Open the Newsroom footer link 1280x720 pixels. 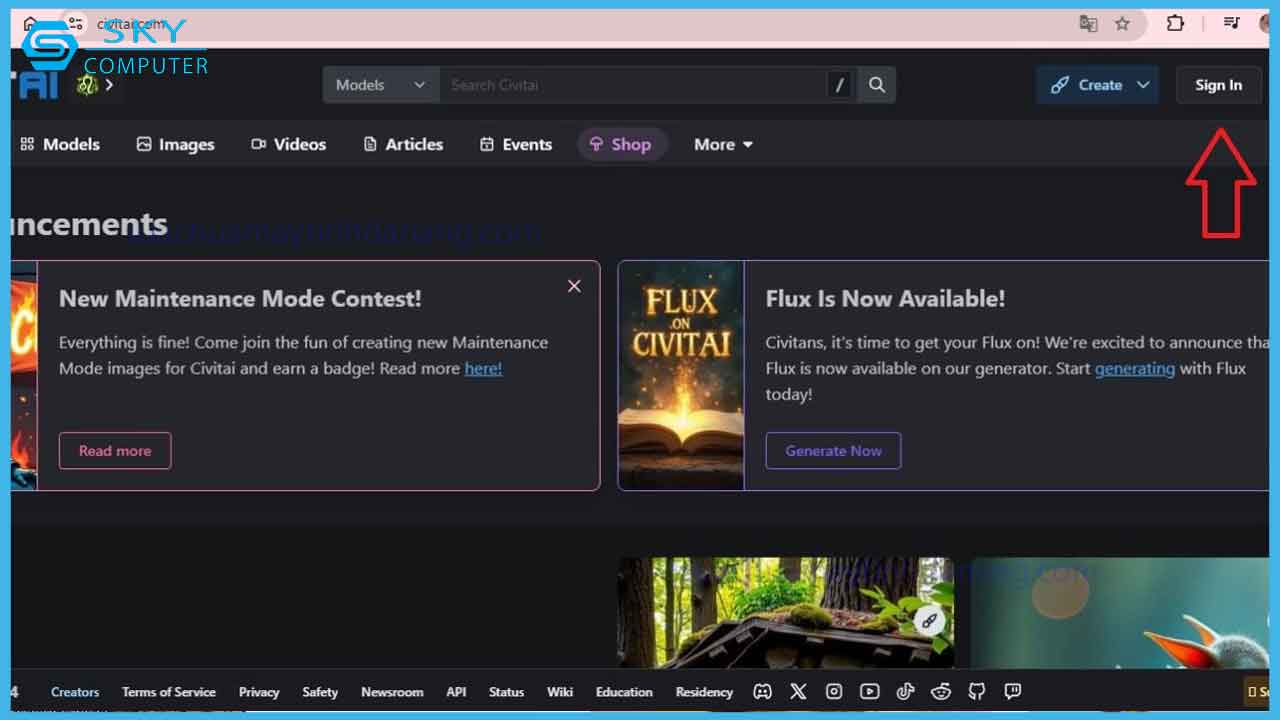point(392,692)
